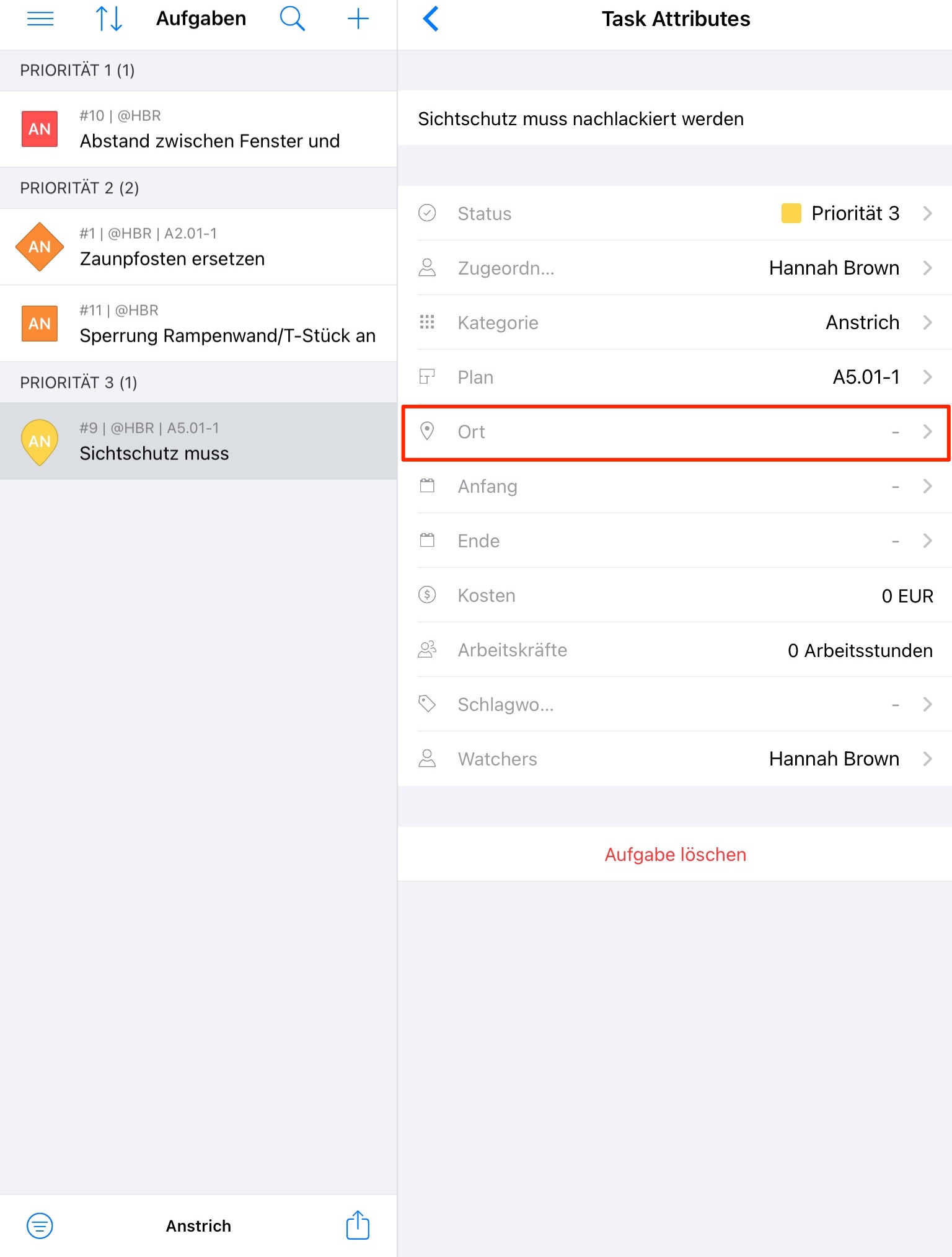Expand the Status Priorität 3 chevron
Screen dimensions: 952x1257
pyautogui.click(x=928, y=213)
